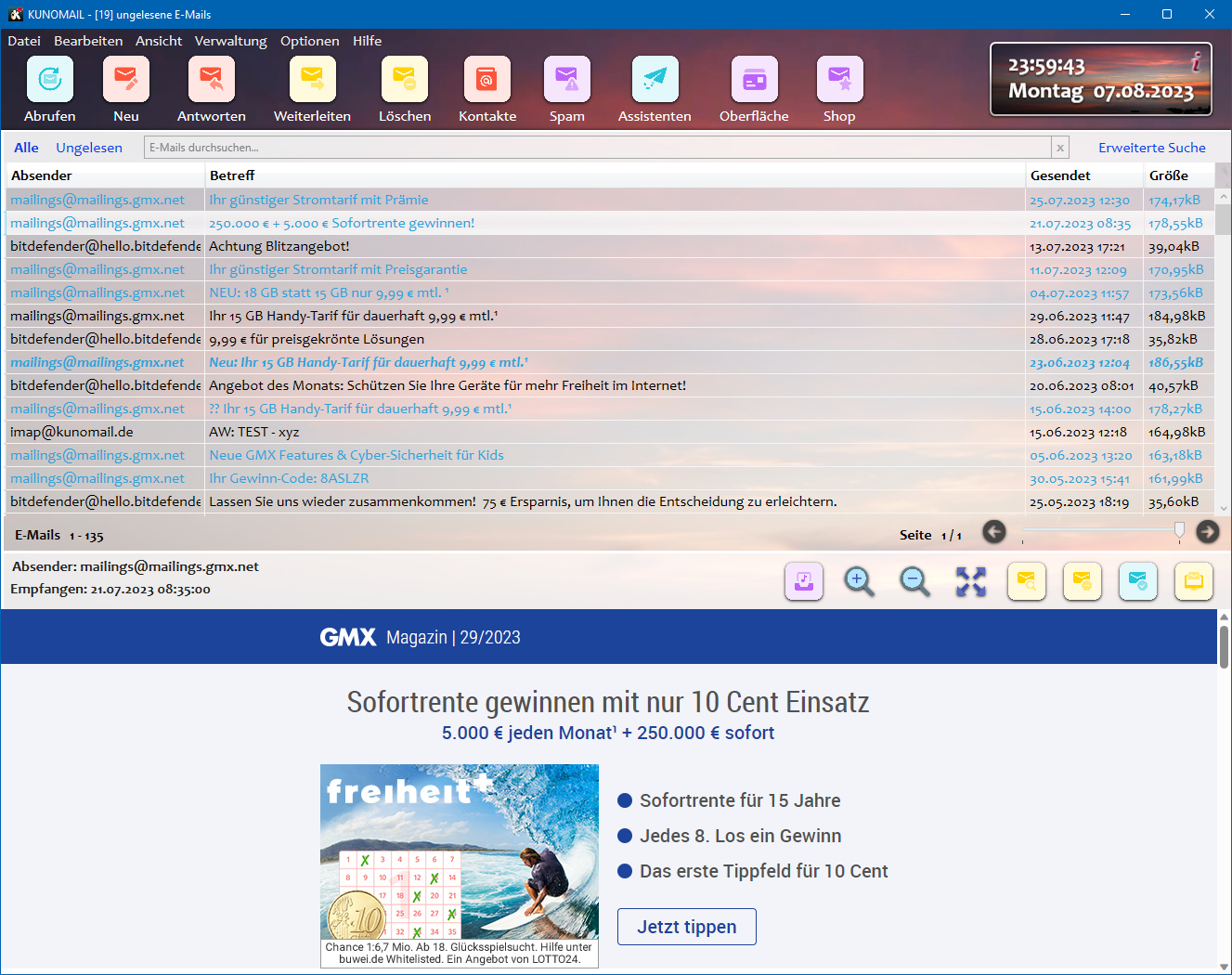Open Erweiterte Suche link
The image size is (1232, 975).
[1152, 148]
